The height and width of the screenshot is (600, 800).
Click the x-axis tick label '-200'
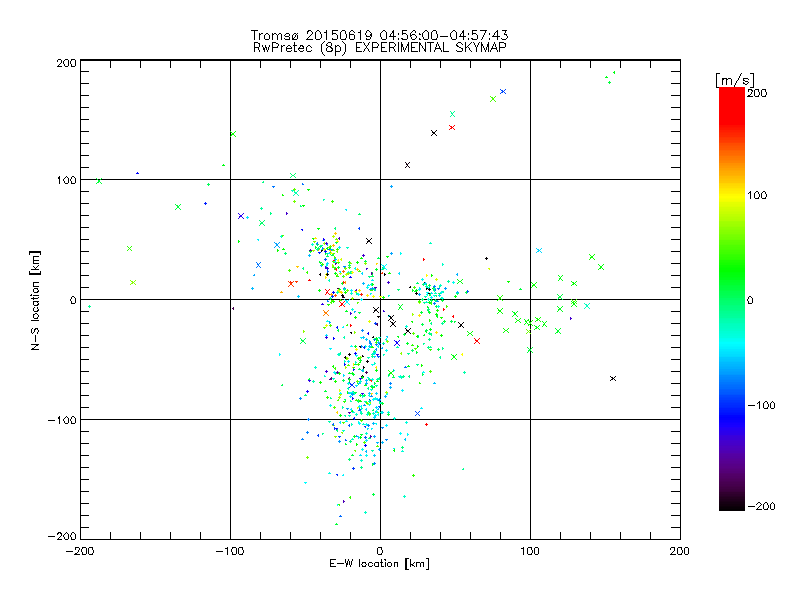point(80,551)
